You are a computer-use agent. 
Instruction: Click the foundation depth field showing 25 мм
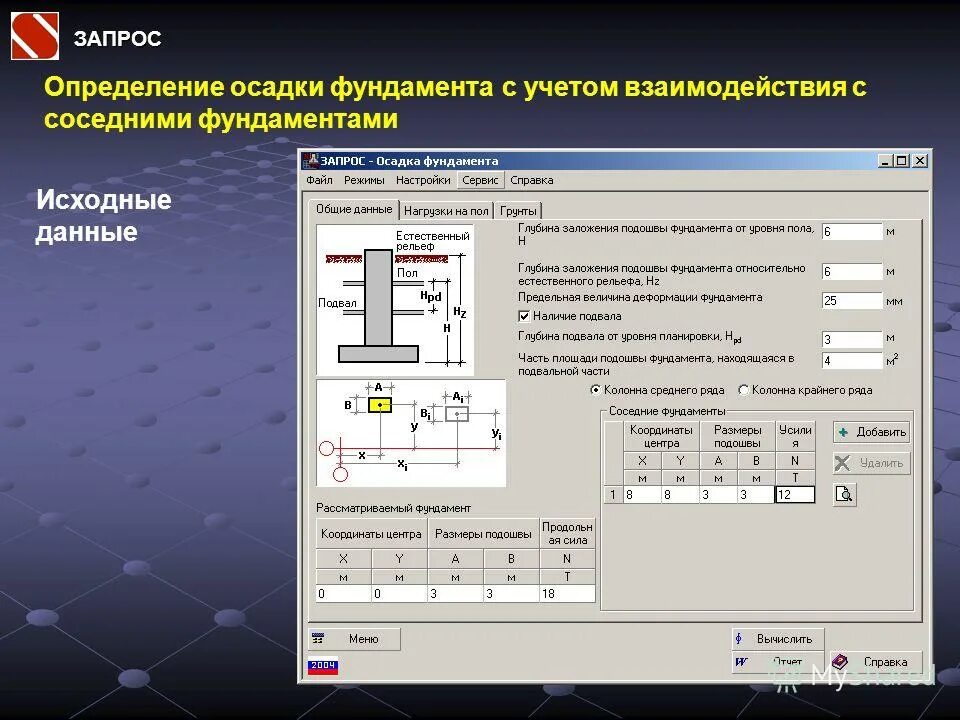850,299
